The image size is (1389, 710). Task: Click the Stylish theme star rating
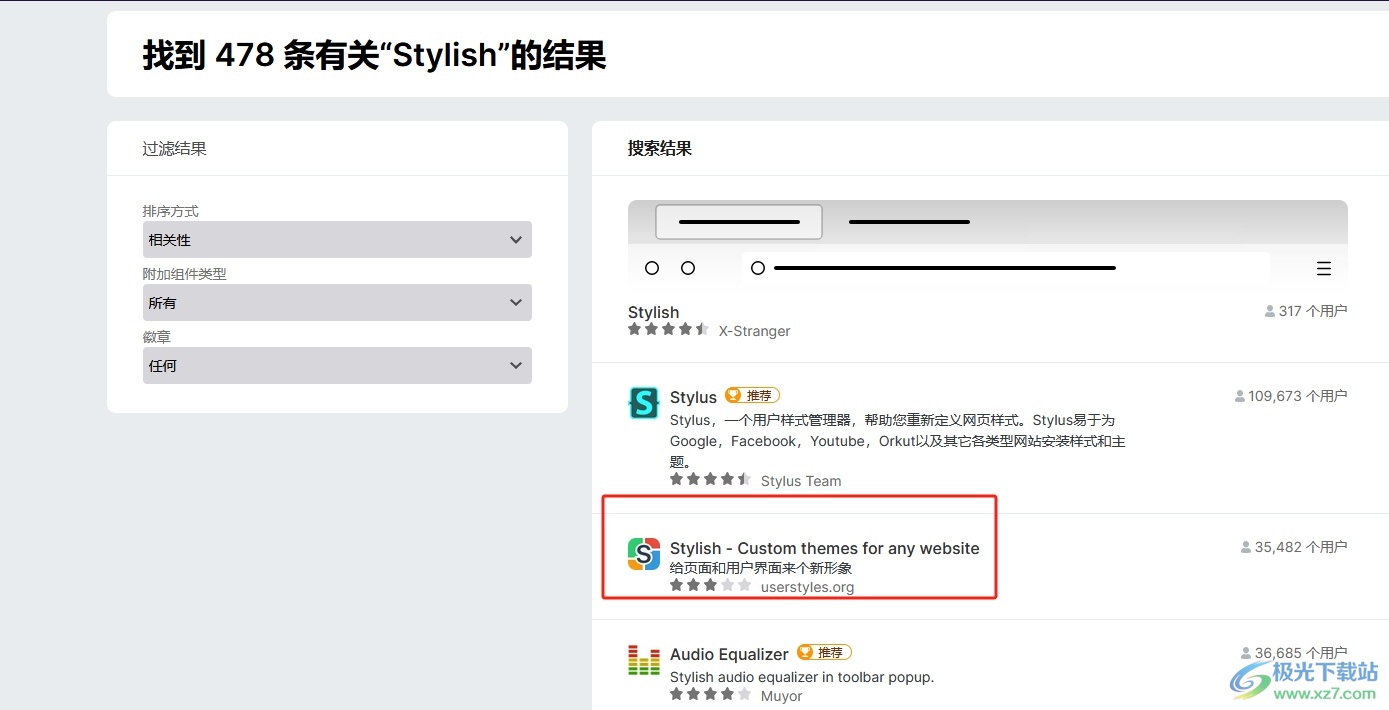click(x=669, y=330)
